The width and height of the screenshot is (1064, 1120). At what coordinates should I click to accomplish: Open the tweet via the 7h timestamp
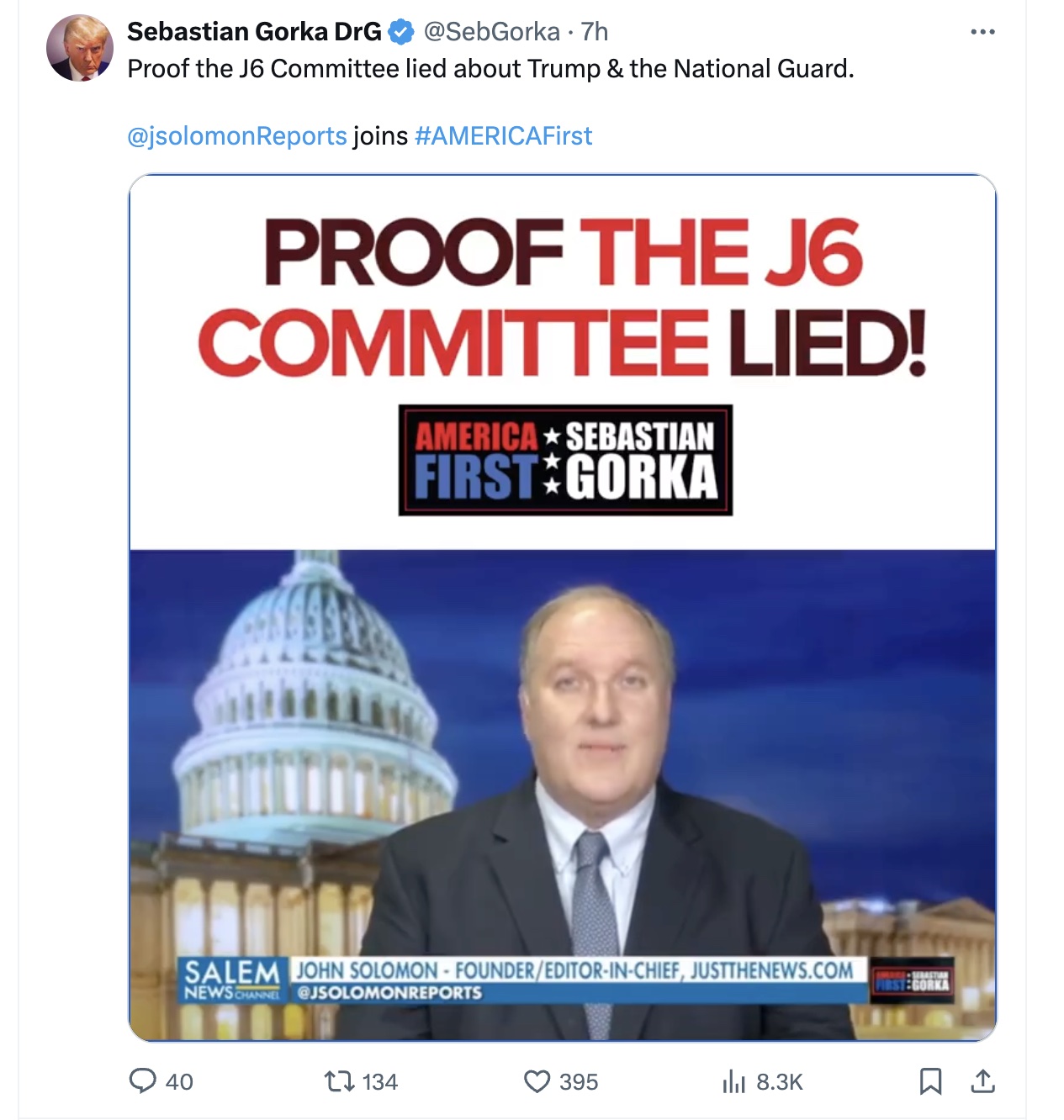596,32
